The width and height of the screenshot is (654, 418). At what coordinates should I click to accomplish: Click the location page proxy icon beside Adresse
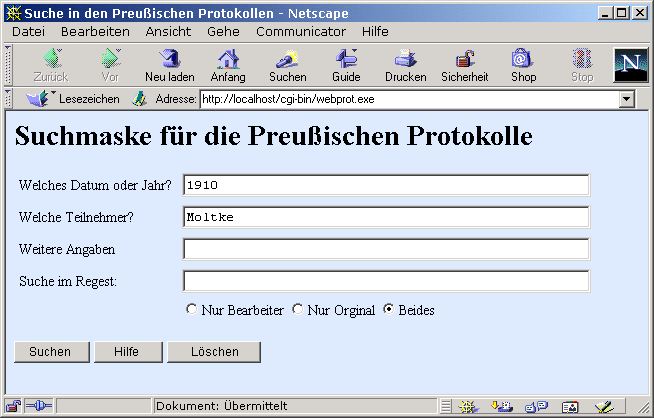139,99
